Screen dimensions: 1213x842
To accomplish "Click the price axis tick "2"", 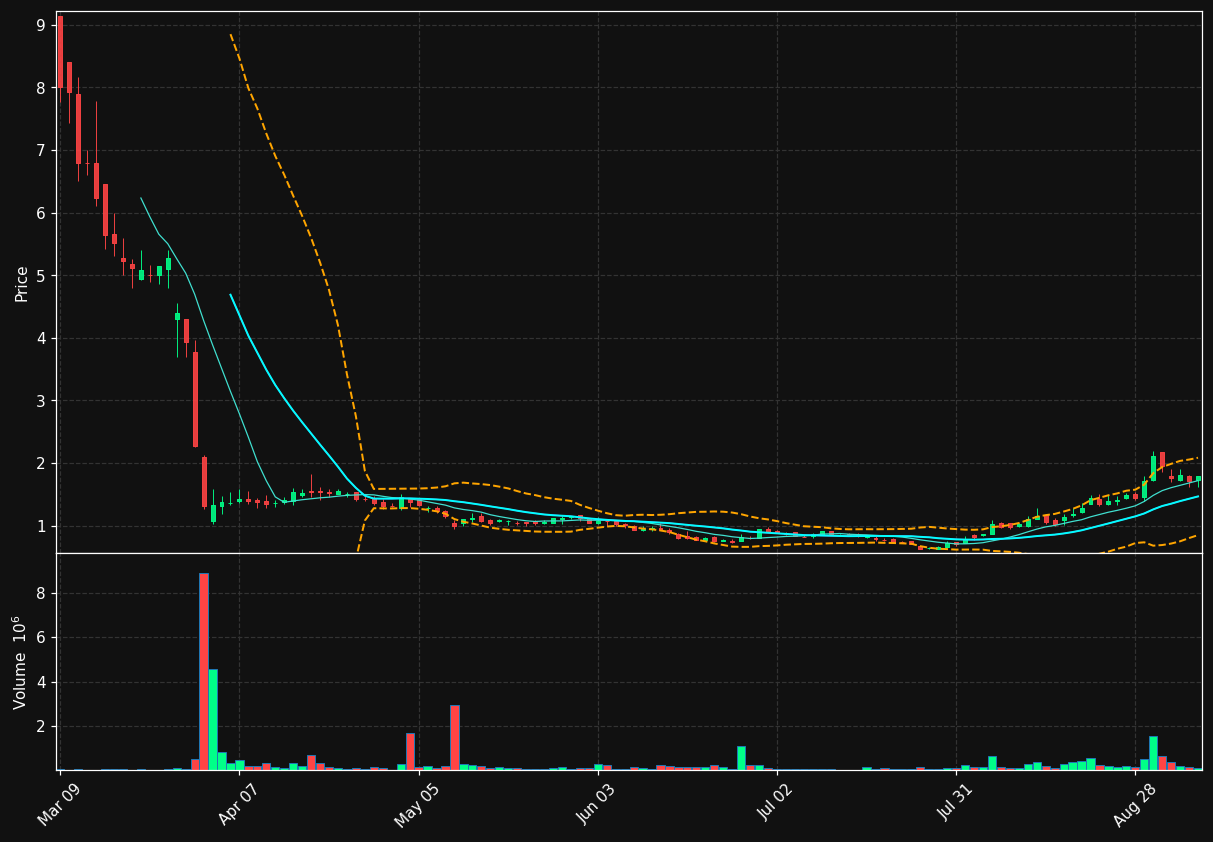I will pyautogui.click(x=41, y=464).
